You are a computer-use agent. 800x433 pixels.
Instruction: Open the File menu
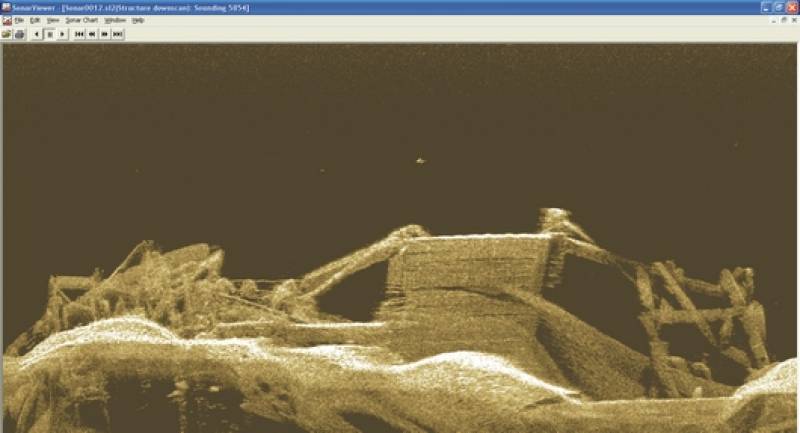19,20
